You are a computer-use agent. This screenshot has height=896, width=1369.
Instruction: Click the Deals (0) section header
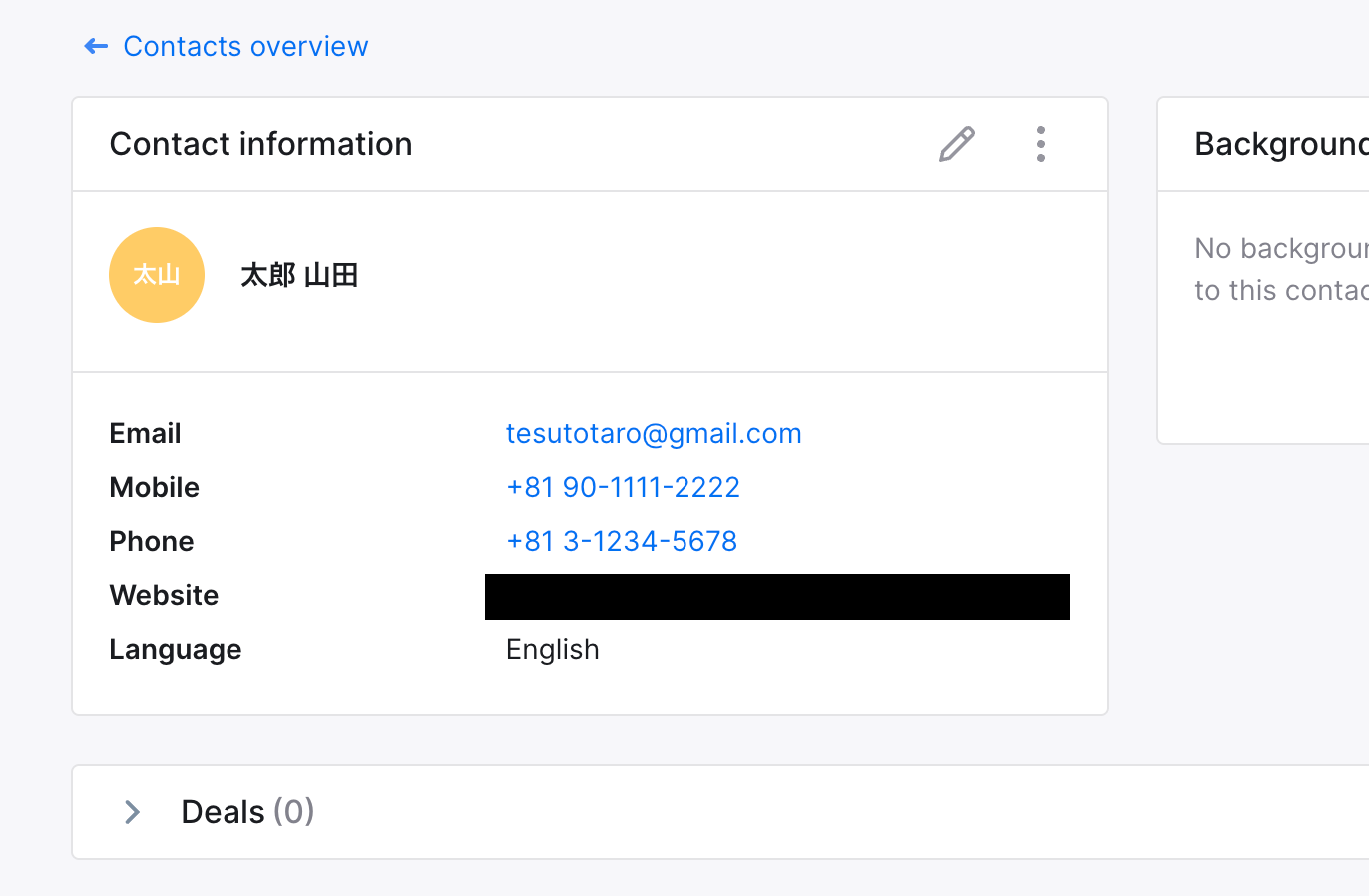click(247, 812)
